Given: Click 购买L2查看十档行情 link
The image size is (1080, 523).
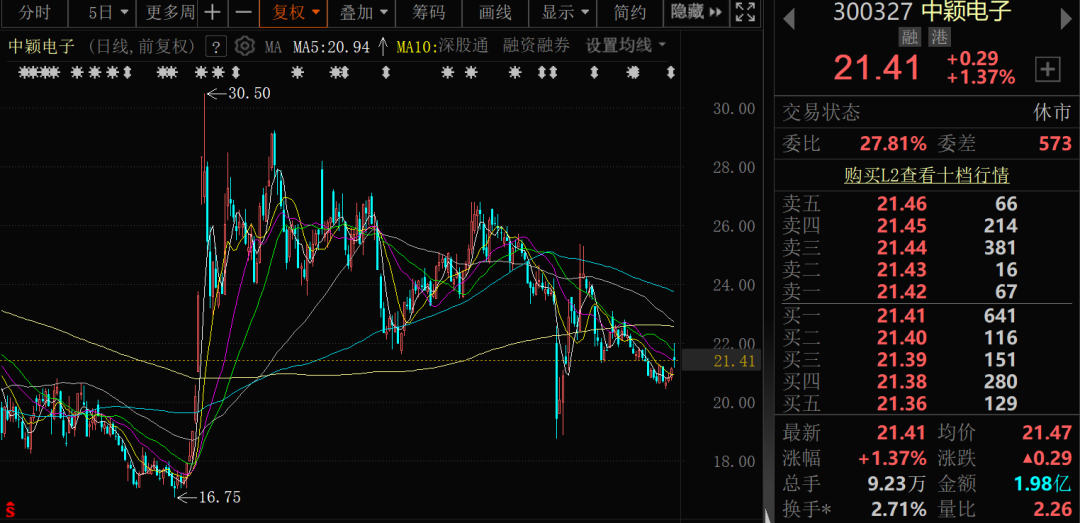Looking at the screenshot, I should 926,176.
